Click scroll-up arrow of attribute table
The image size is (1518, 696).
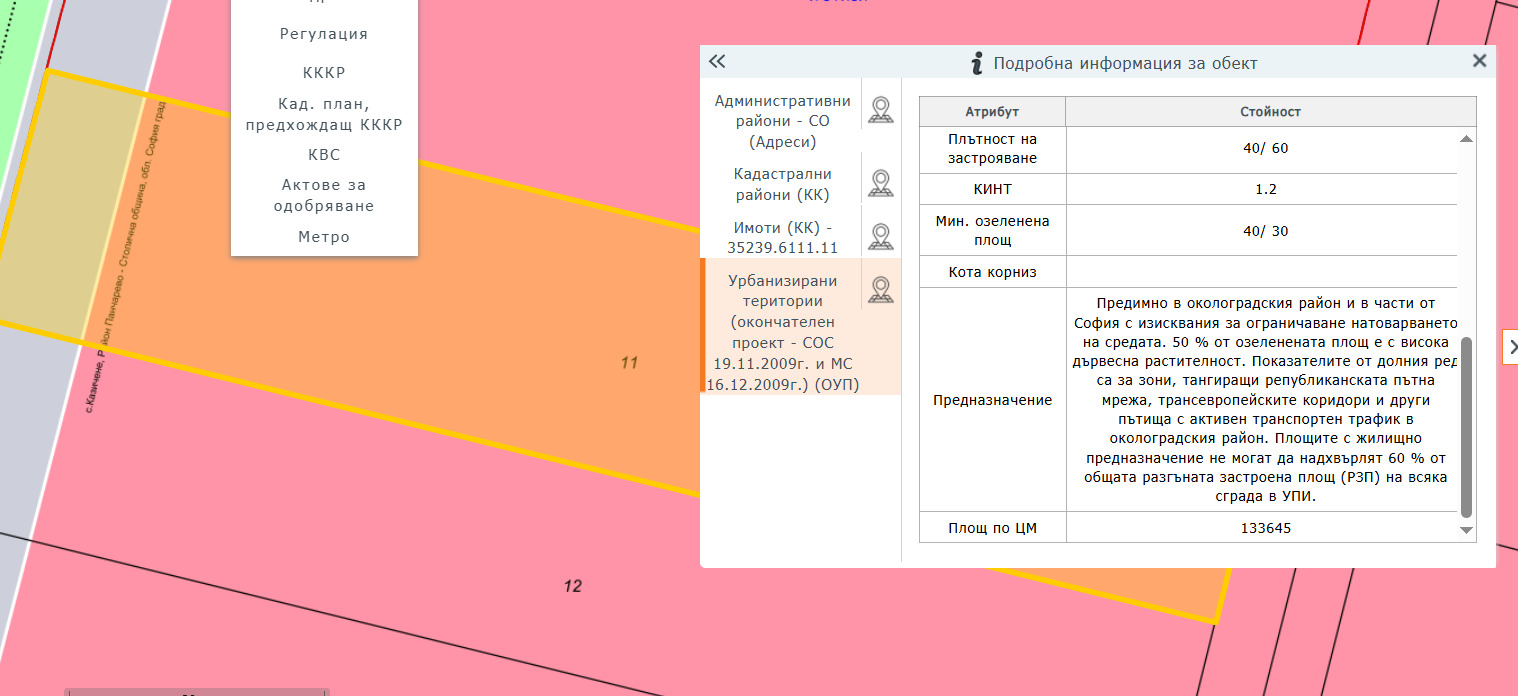coord(1467,139)
